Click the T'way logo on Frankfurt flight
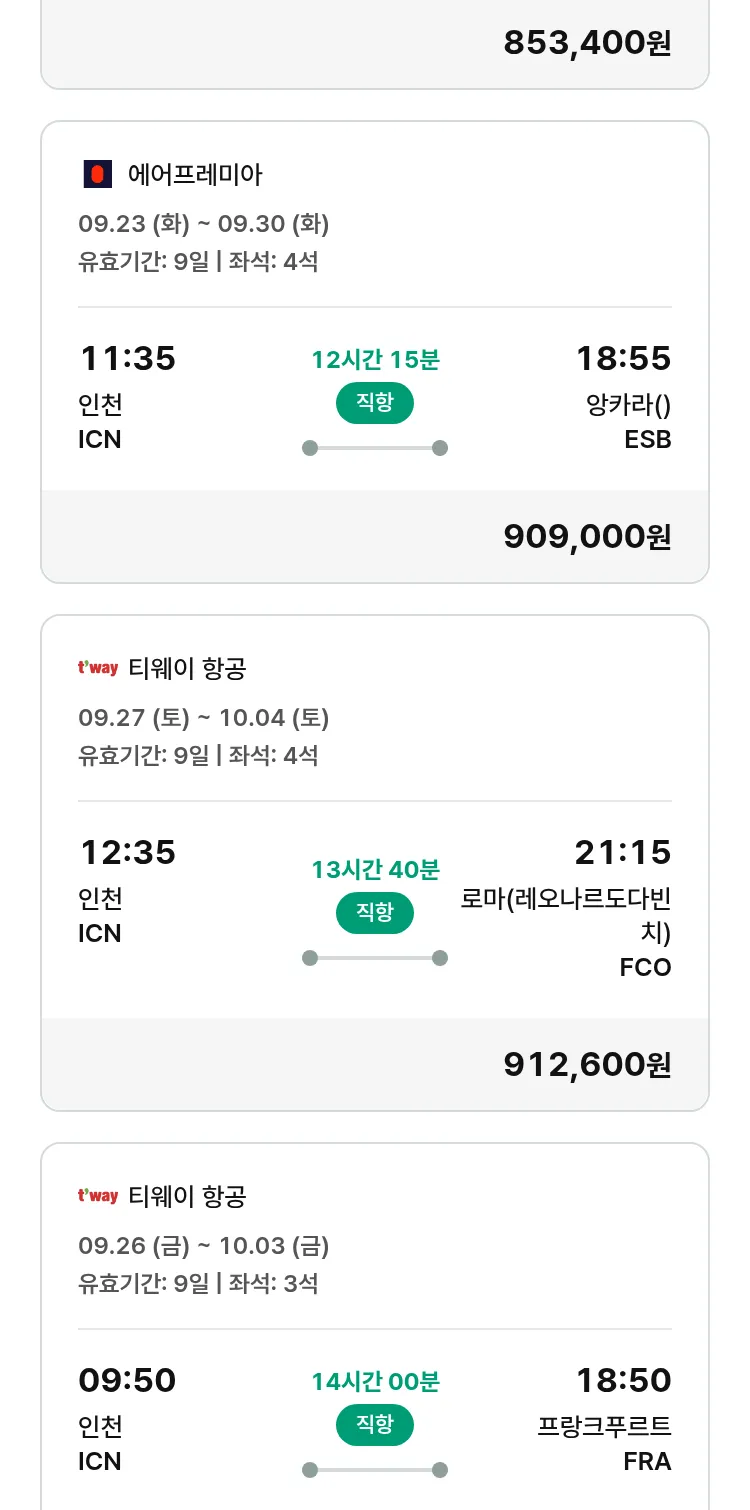Viewport: 750px width, 1510px height. pos(98,1196)
